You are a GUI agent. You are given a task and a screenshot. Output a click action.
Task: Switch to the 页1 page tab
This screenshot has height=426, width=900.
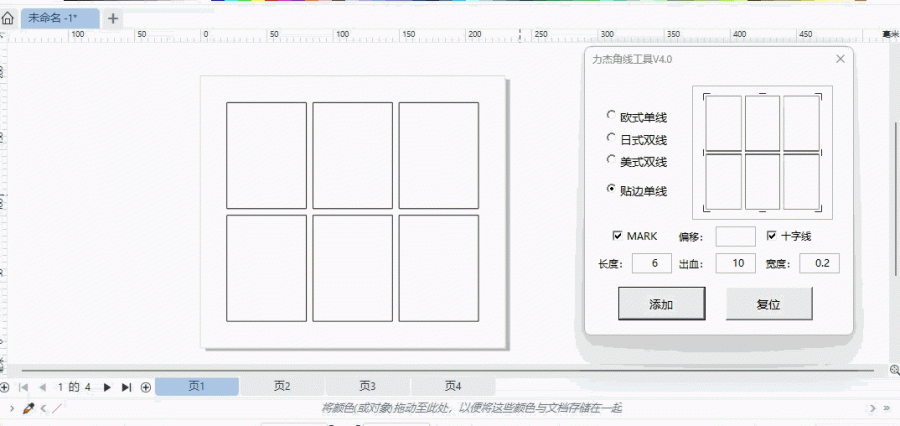click(197, 386)
